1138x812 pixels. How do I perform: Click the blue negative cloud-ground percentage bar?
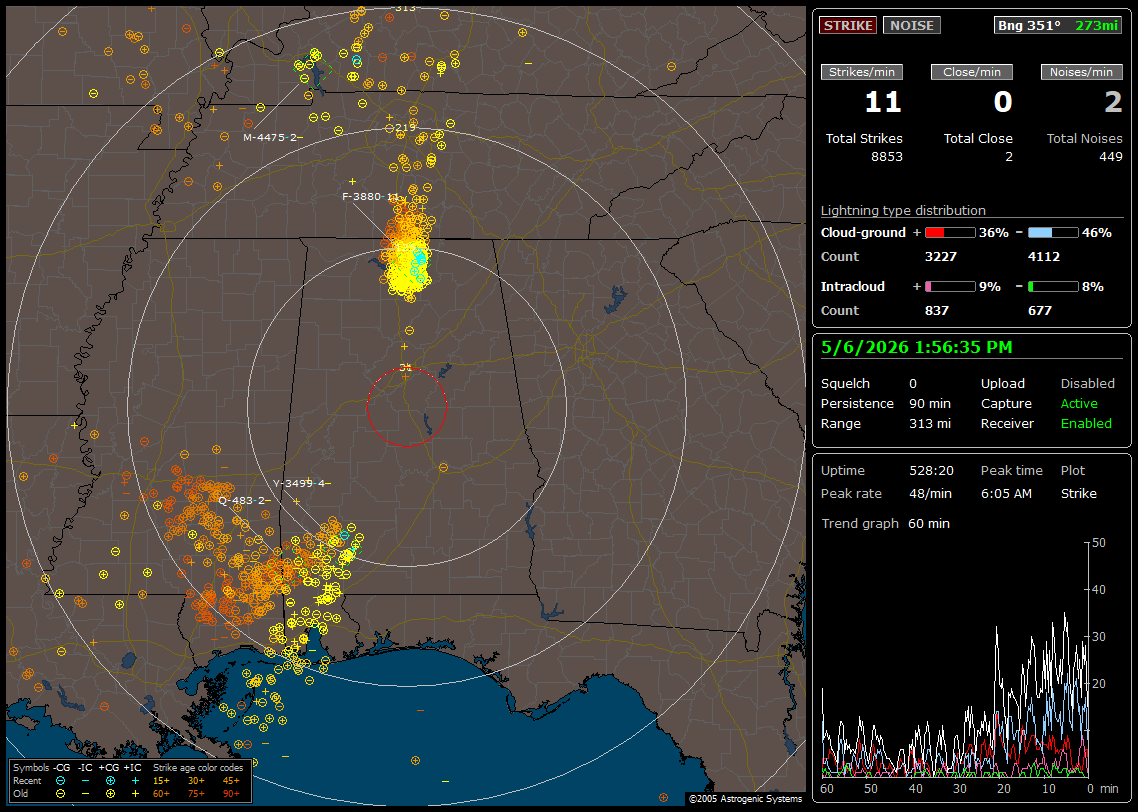tap(1053, 233)
